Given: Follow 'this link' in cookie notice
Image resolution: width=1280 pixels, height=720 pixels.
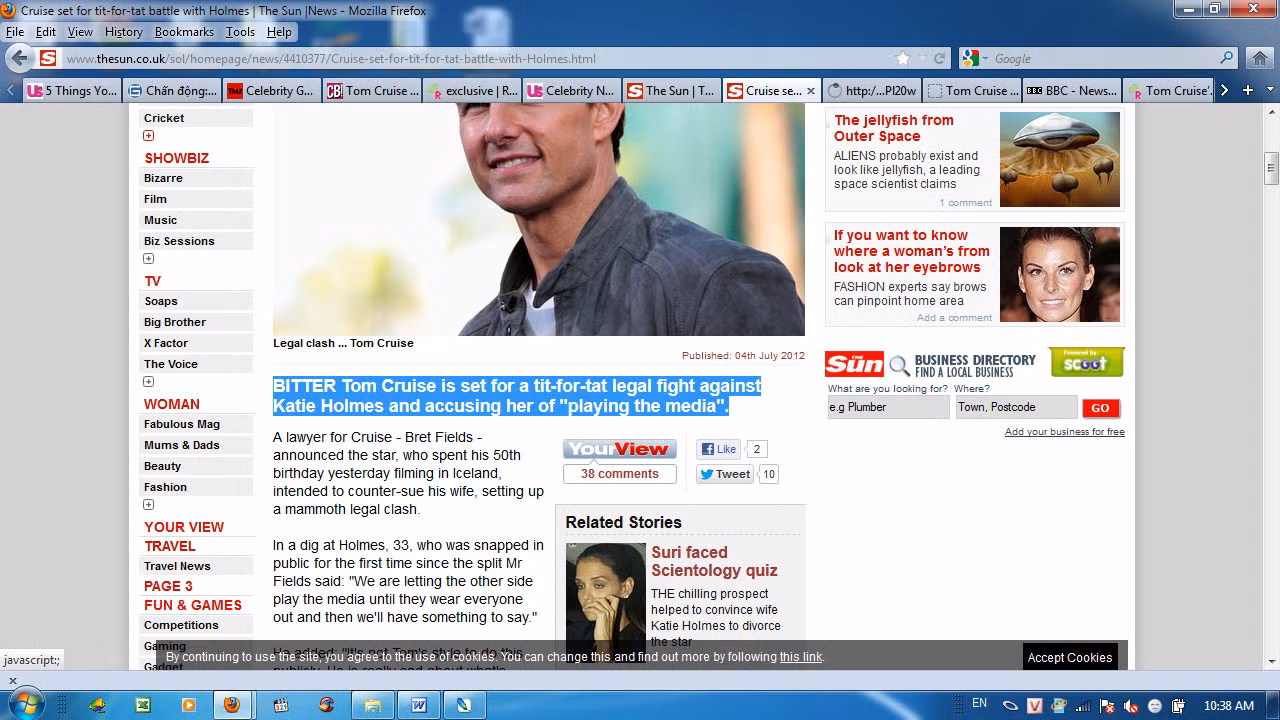Looking at the screenshot, I should click(x=801, y=657).
